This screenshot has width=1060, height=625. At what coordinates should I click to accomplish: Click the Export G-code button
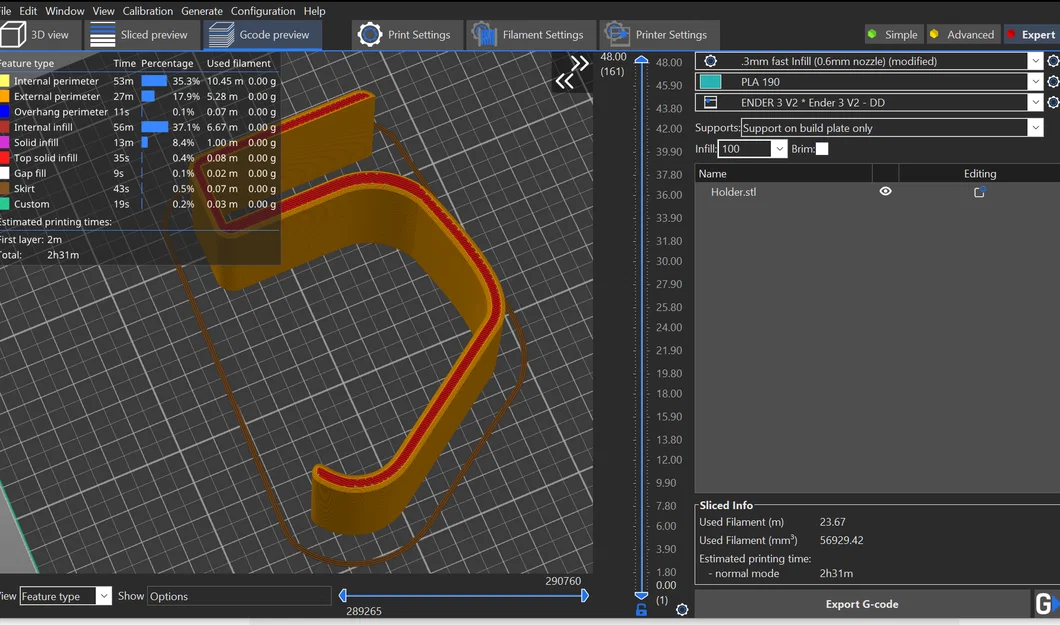tap(861, 604)
